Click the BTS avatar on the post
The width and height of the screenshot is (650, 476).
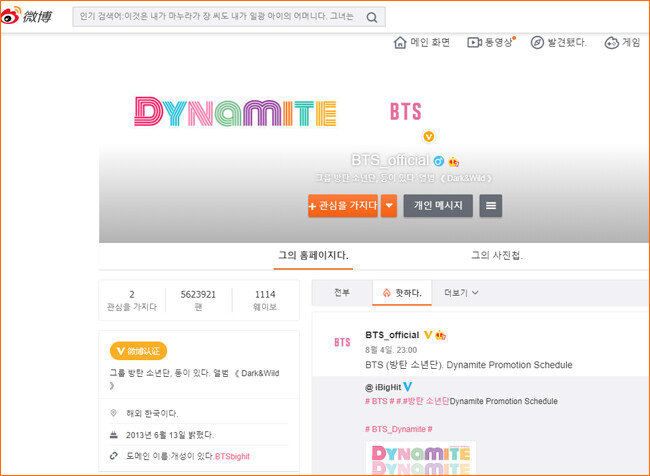[x=342, y=342]
